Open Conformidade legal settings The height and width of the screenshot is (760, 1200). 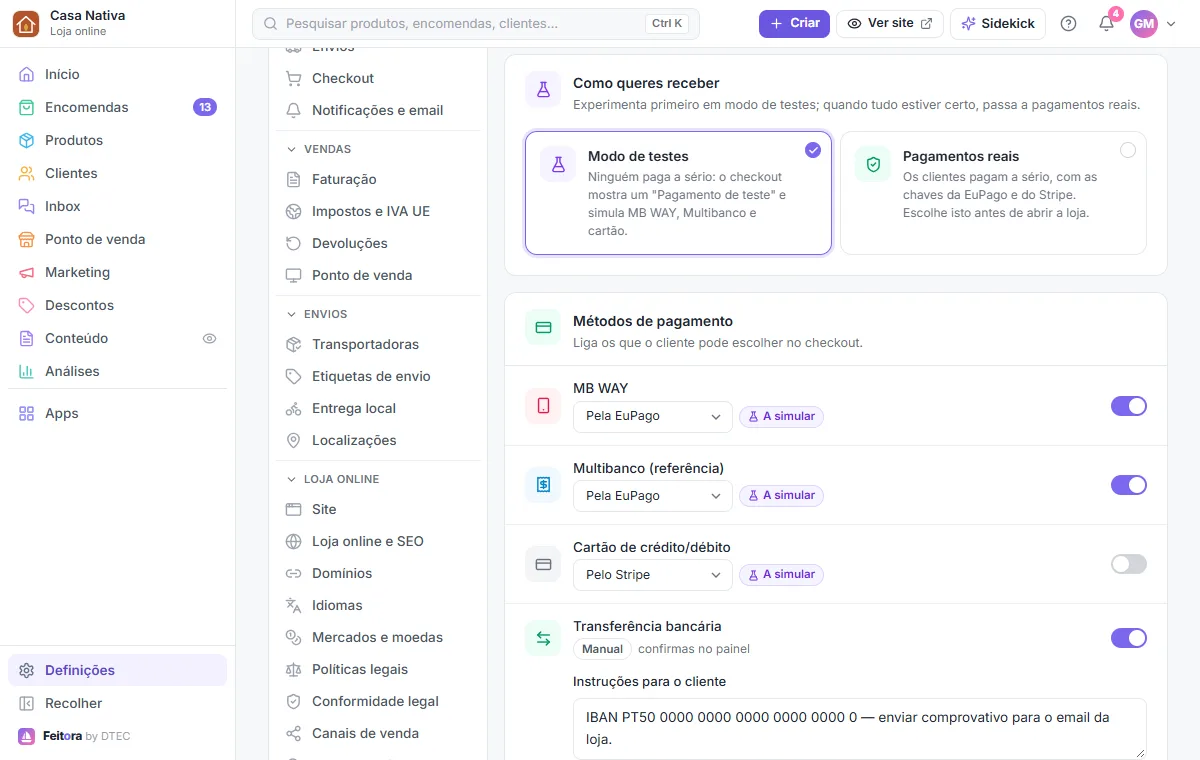[x=378, y=701]
